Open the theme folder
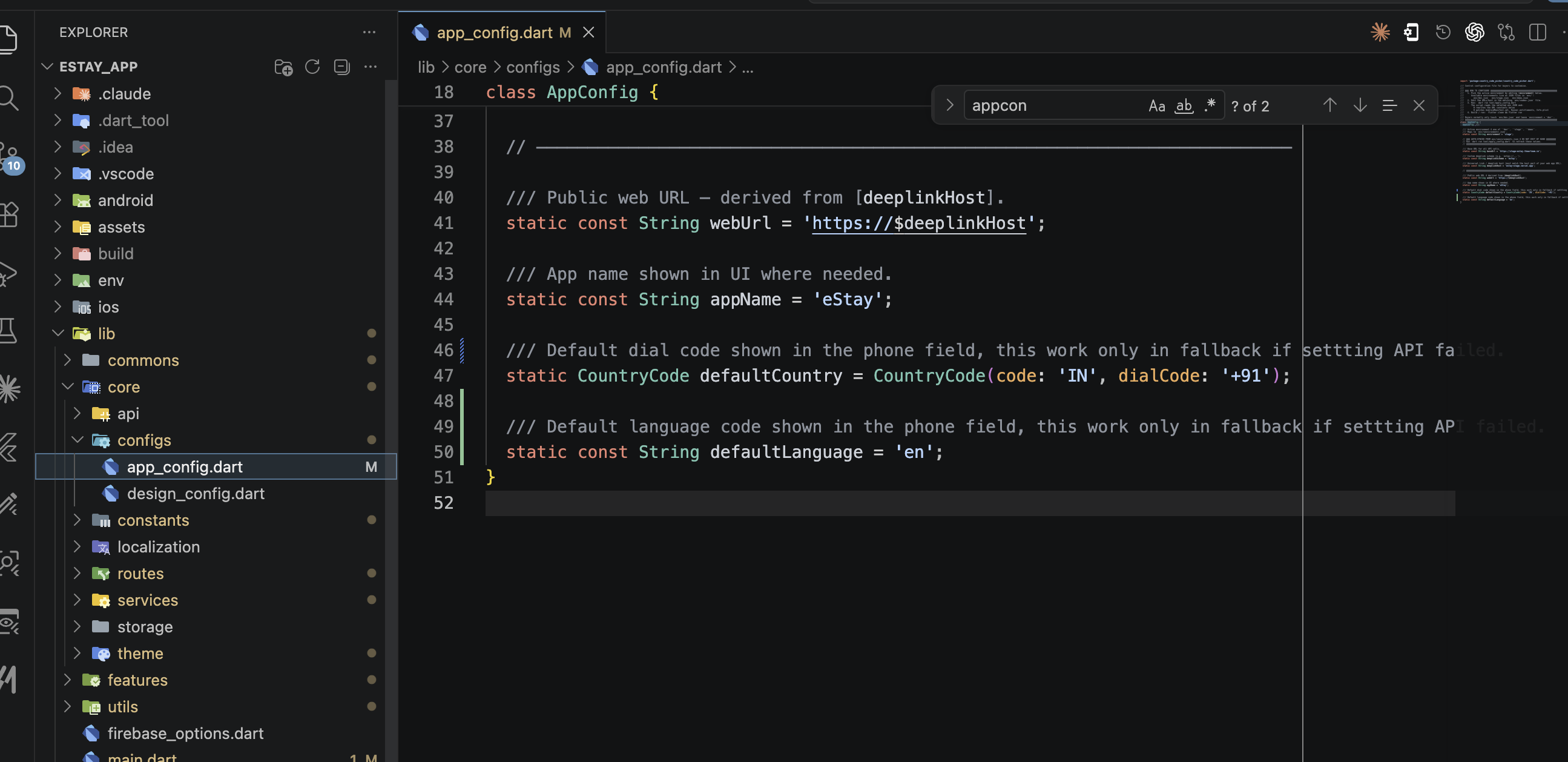Image resolution: width=1568 pixels, height=762 pixels. coord(140,653)
